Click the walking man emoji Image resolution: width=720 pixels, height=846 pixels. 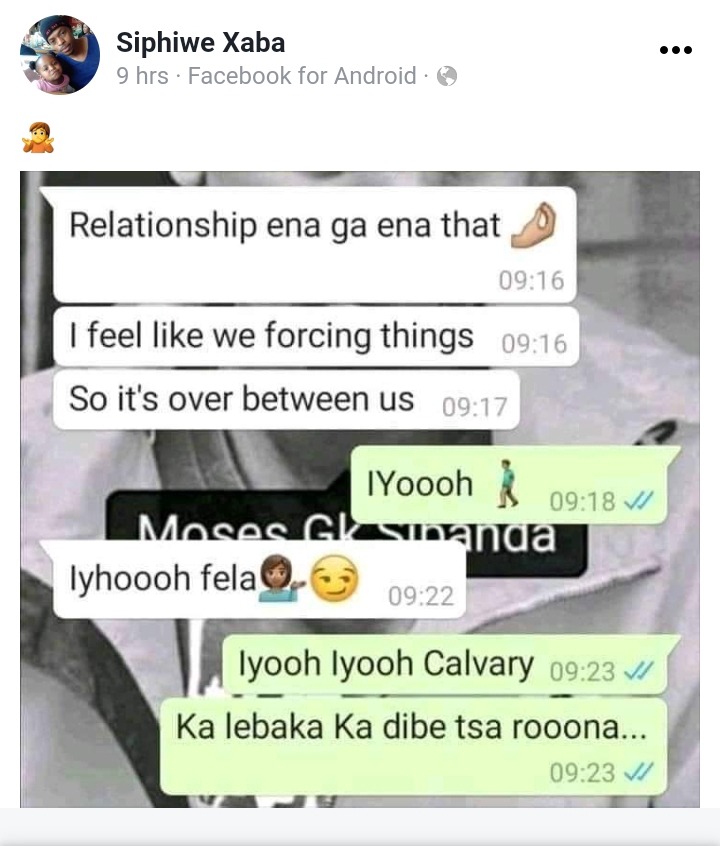pyautogui.click(x=507, y=483)
